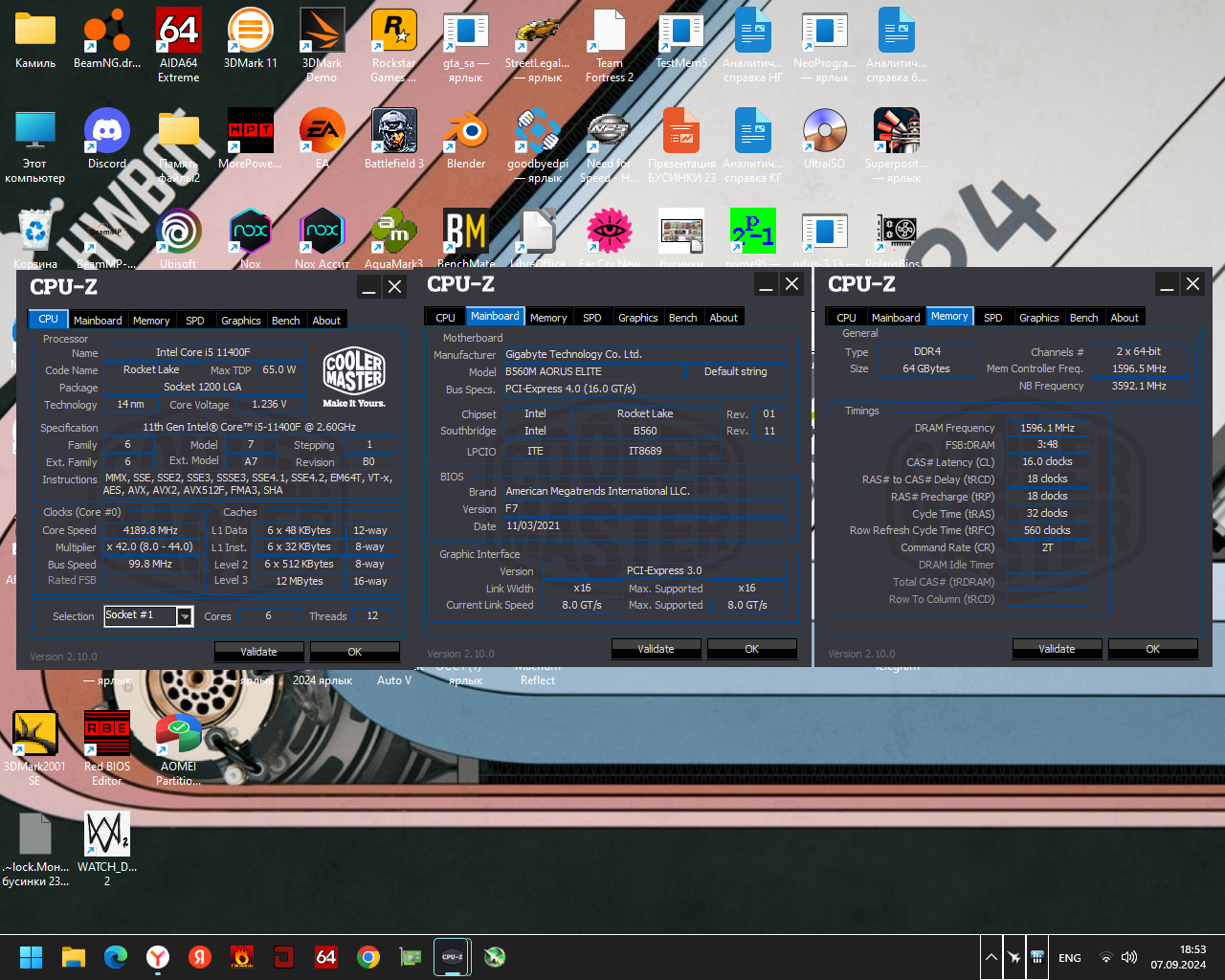Open Yandex Browser from taskbar
This screenshot has height=980, width=1225.
click(158, 957)
